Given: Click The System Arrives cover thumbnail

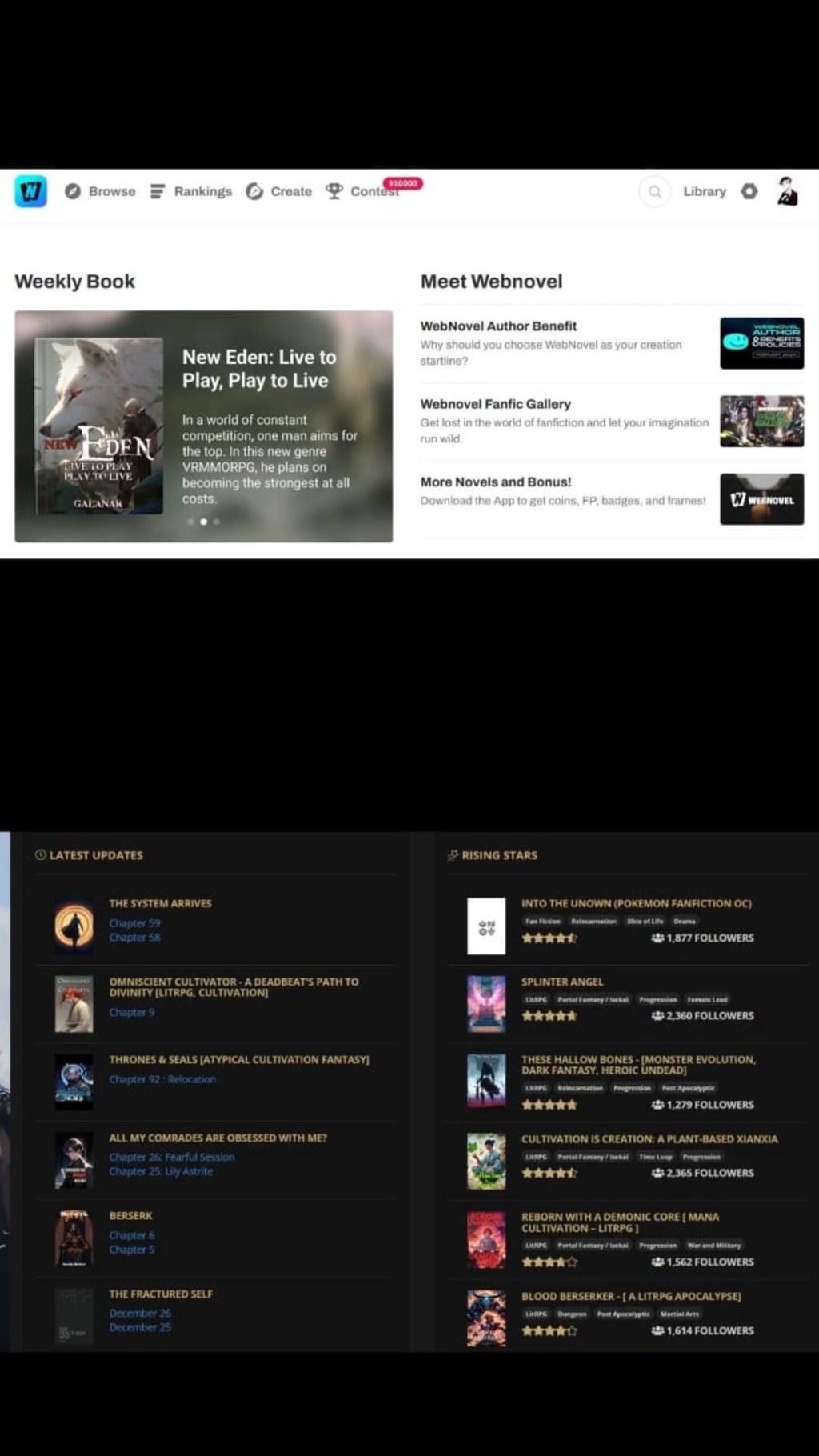Looking at the screenshot, I should pos(74,926).
